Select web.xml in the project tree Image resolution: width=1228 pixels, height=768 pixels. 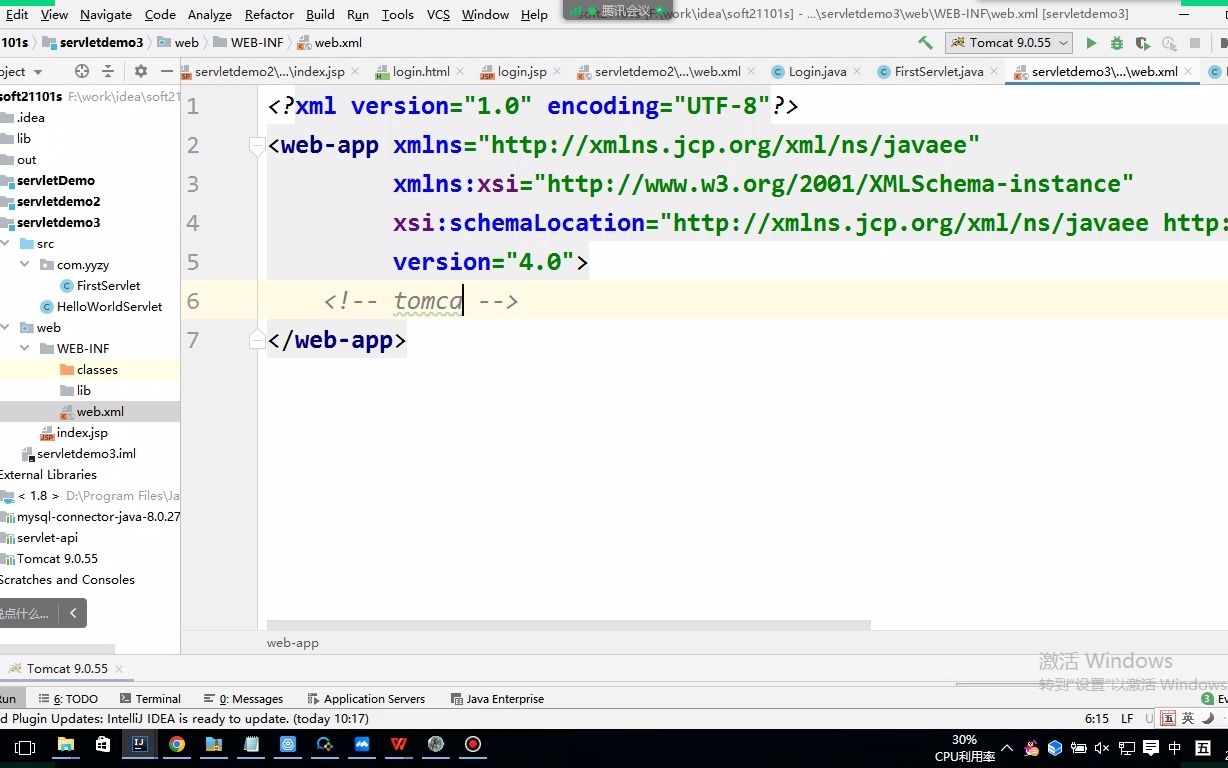[100, 412]
